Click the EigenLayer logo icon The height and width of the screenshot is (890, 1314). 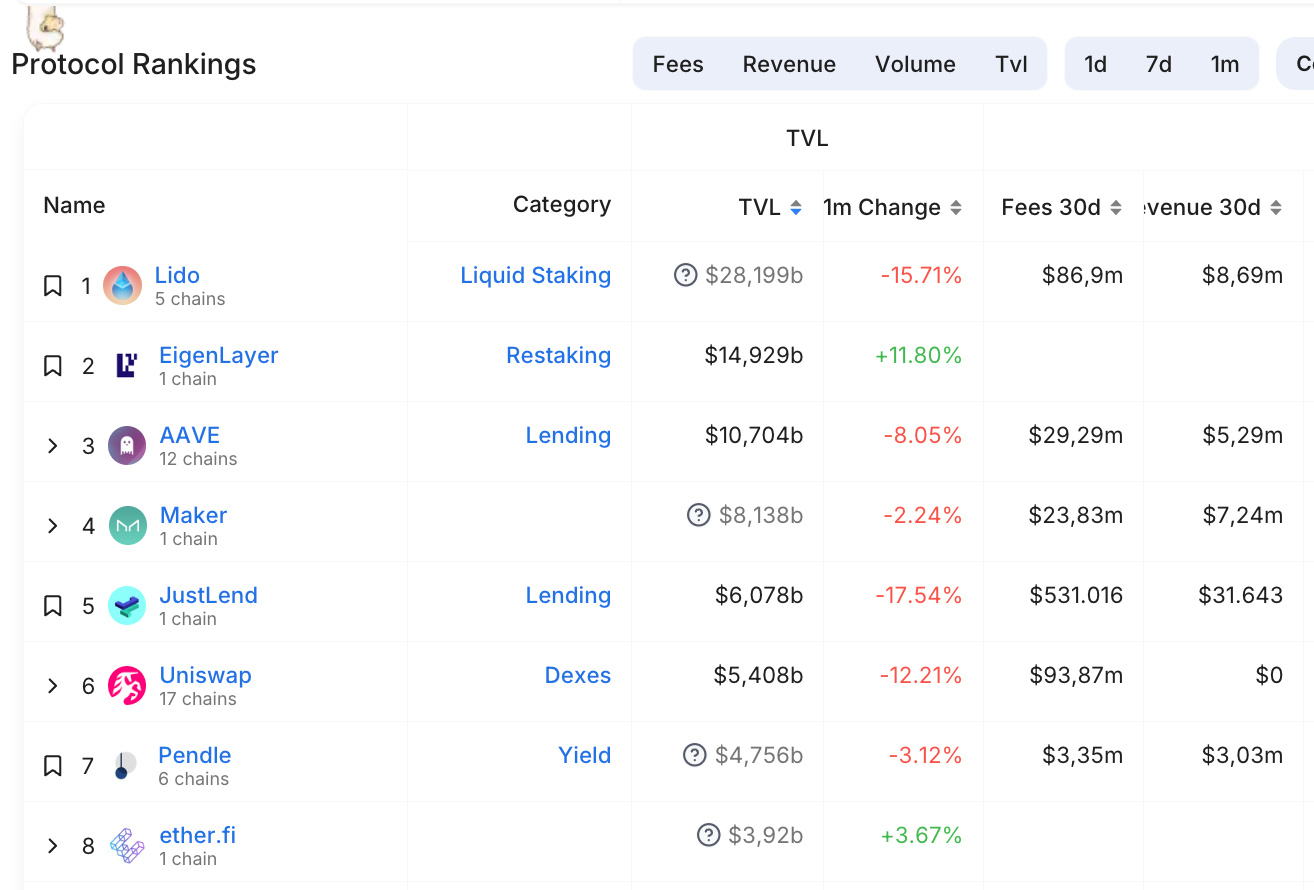point(126,366)
